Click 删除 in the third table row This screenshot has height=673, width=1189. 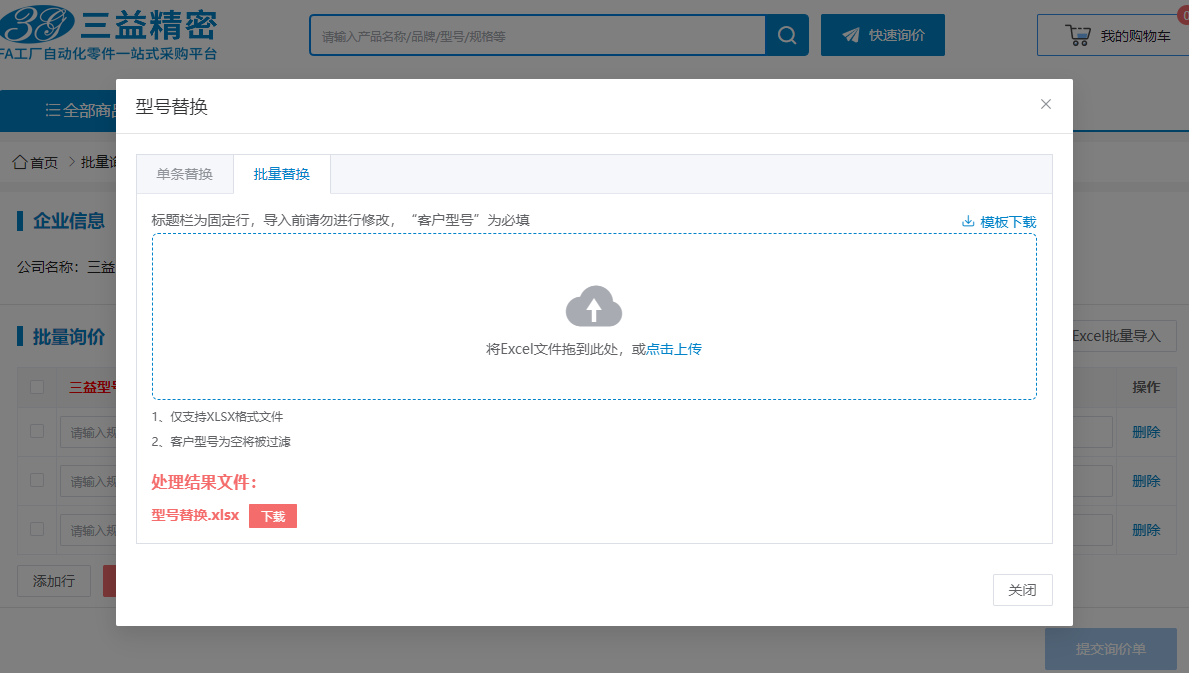point(1146,531)
